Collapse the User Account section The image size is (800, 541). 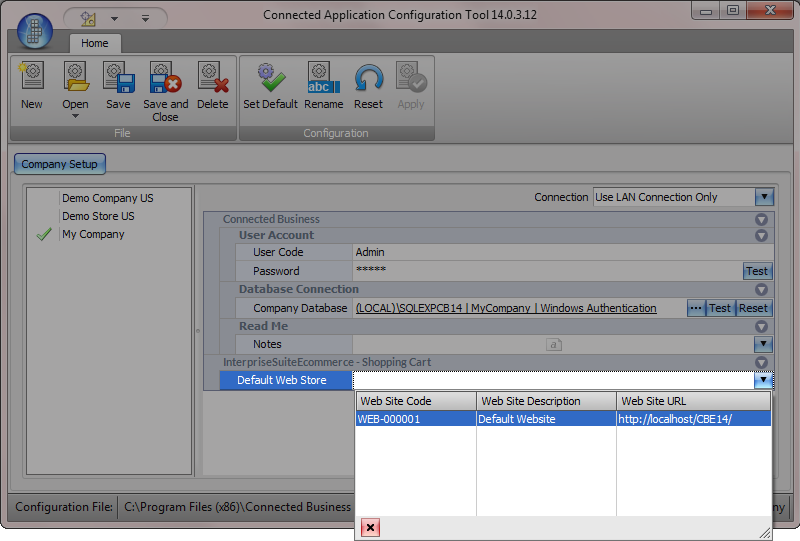[x=761, y=236]
